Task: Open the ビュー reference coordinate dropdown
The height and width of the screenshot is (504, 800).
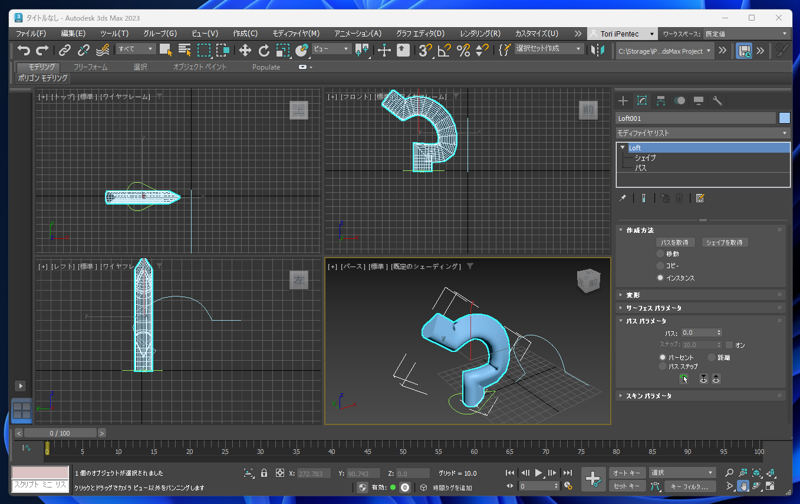Action: coord(331,49)
